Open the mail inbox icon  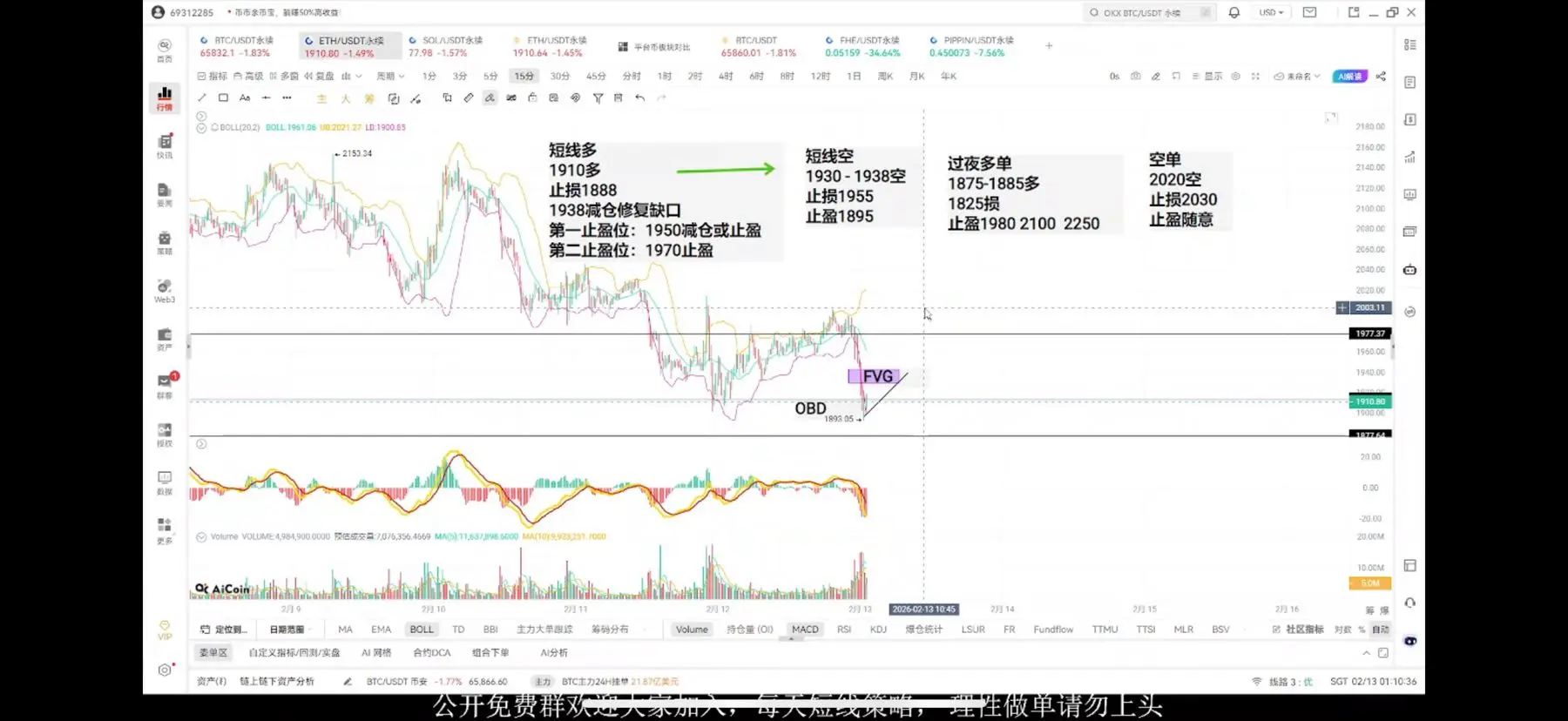(1309, 12)
